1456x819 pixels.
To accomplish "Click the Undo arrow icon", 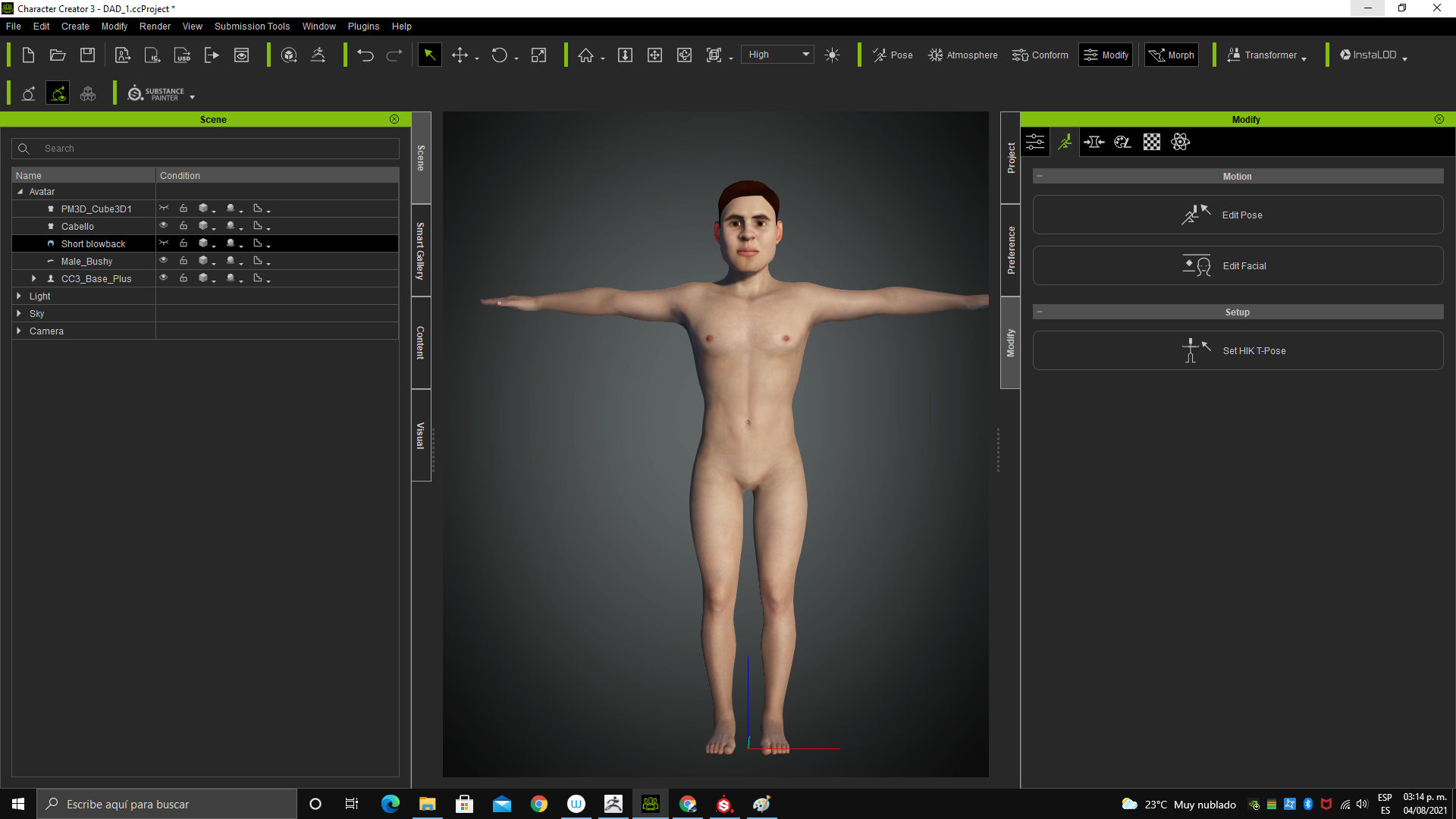I will pos(366,55).
